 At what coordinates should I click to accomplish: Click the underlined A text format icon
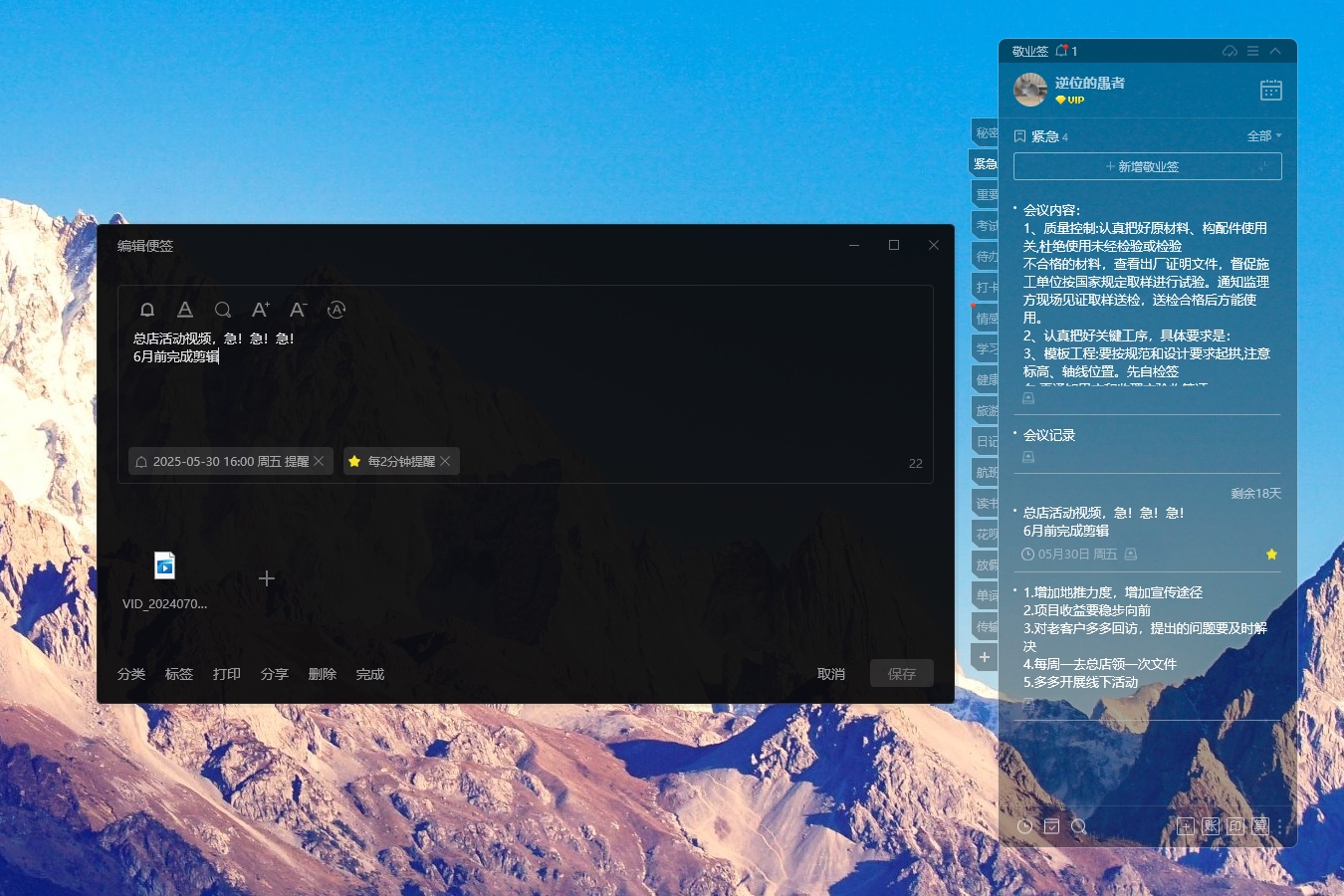coord(185,310)
